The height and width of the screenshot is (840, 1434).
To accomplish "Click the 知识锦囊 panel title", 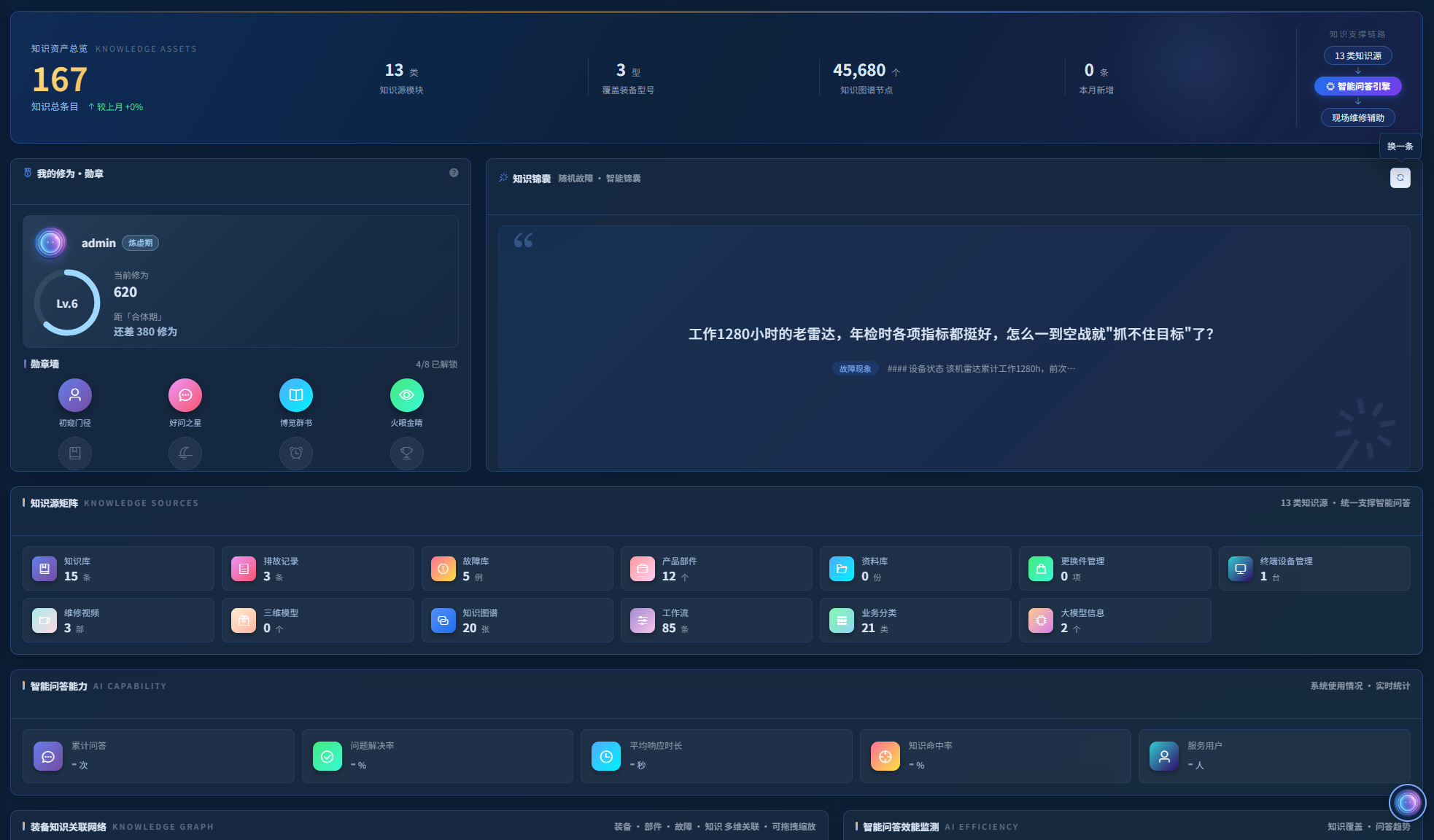I will pyautogui.click(x=531, y=179).
